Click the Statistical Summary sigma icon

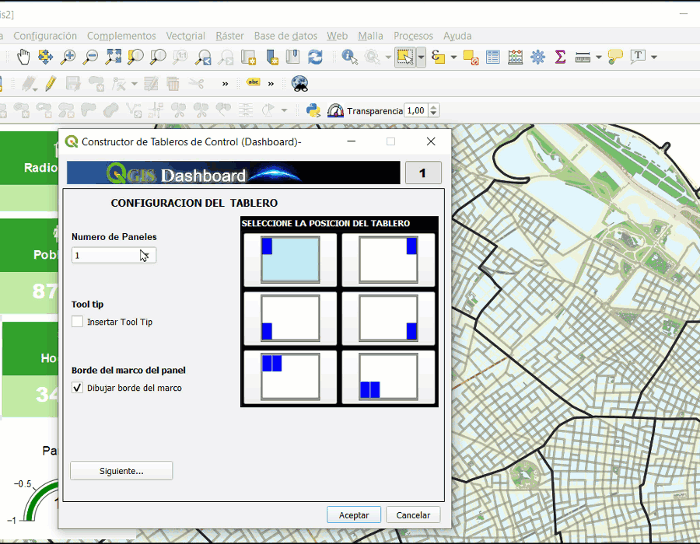tap(560, 57)
